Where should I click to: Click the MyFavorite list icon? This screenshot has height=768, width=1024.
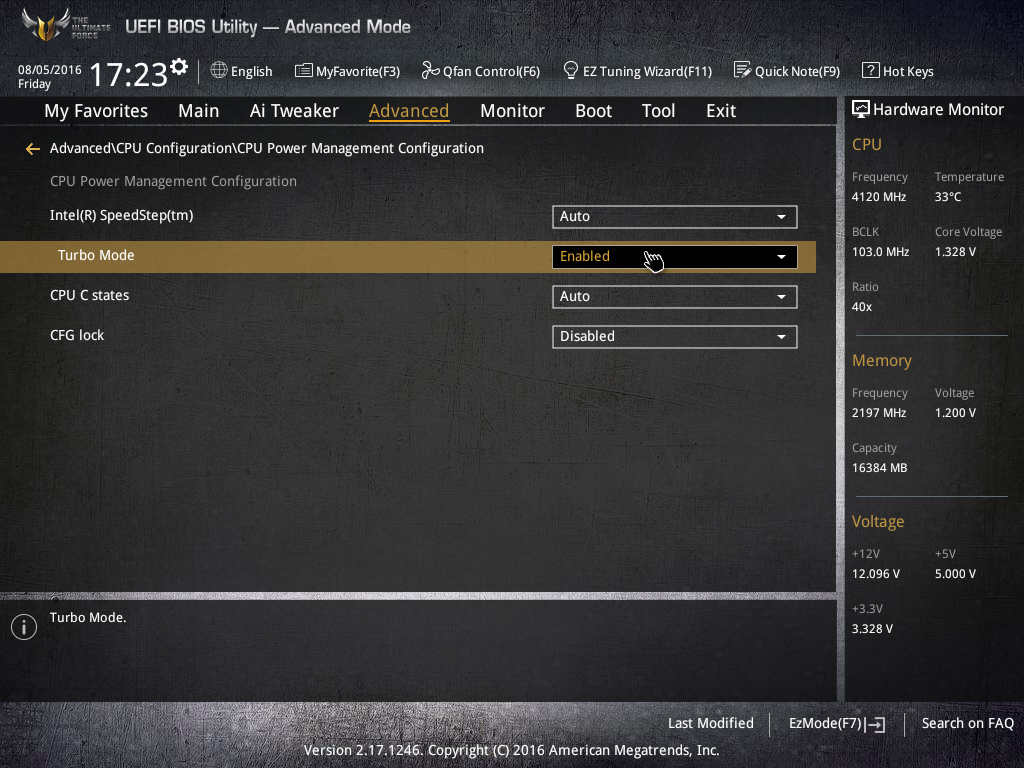pos(303,71)
